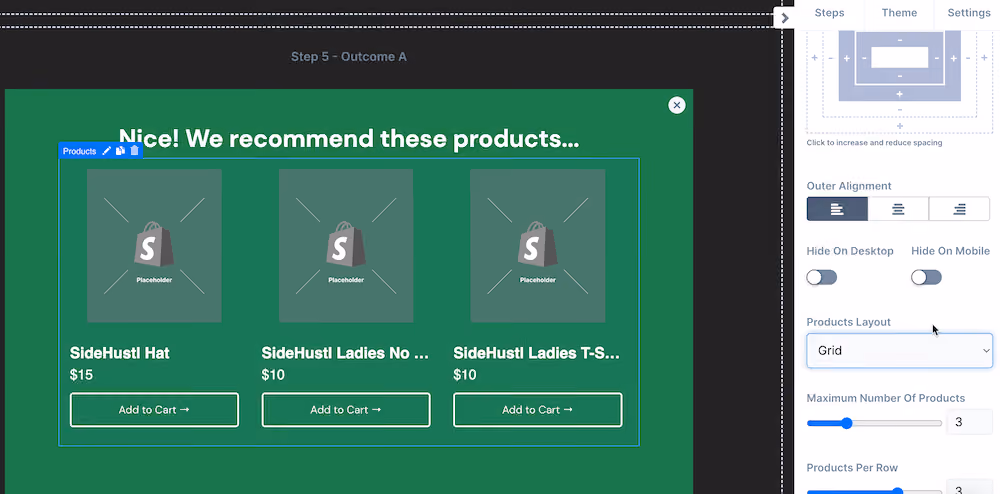Click Add to Cart under SideHustl Ladies T-S...

(x=538, y=410)
